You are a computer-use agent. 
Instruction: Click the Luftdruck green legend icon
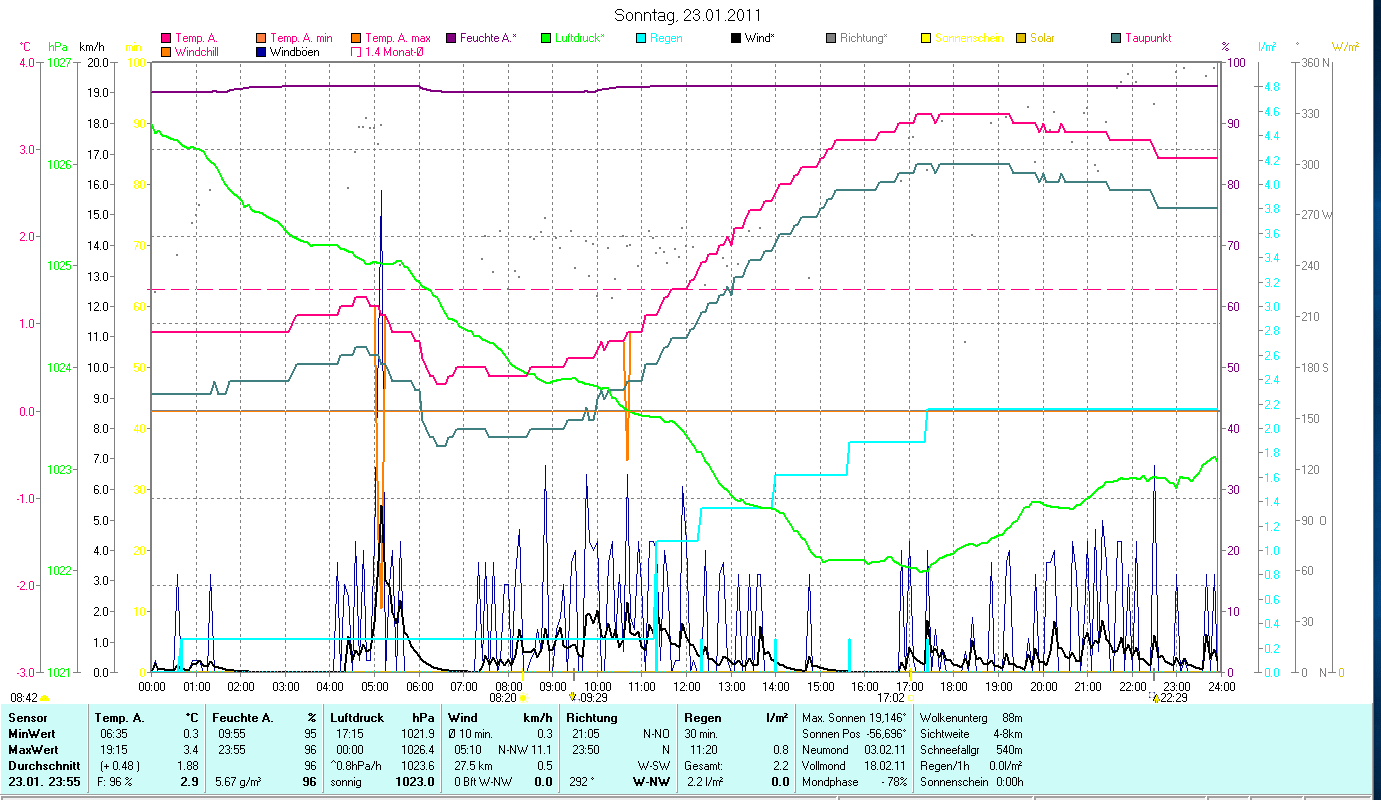click(x=546, y=39)
